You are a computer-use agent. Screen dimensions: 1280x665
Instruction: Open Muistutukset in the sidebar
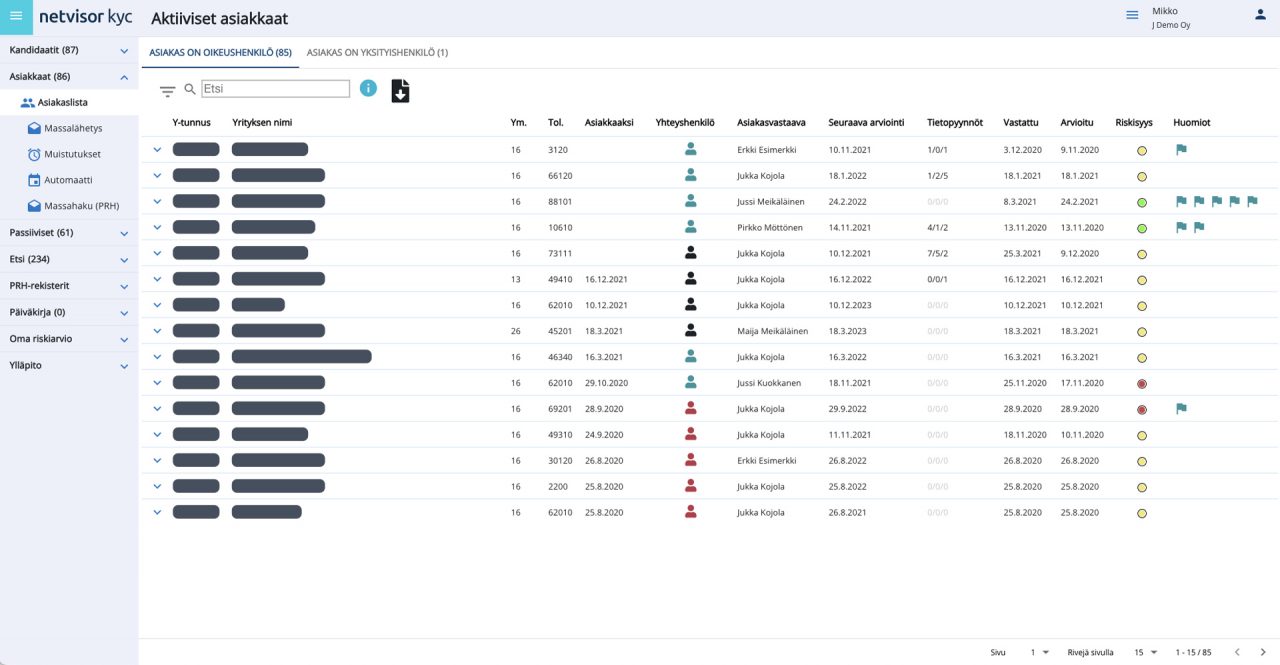coord(72,154)
